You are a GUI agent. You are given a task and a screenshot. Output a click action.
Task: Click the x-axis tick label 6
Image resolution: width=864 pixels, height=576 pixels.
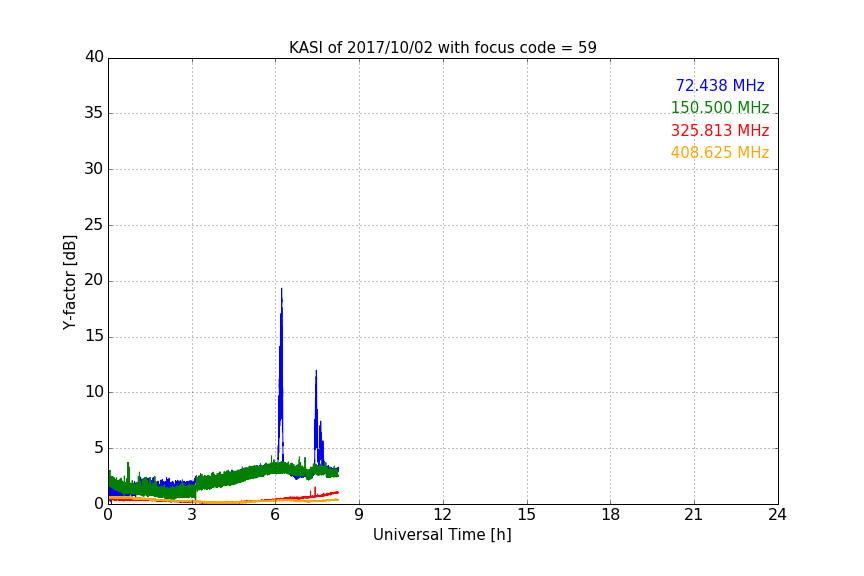click(276, 515)
